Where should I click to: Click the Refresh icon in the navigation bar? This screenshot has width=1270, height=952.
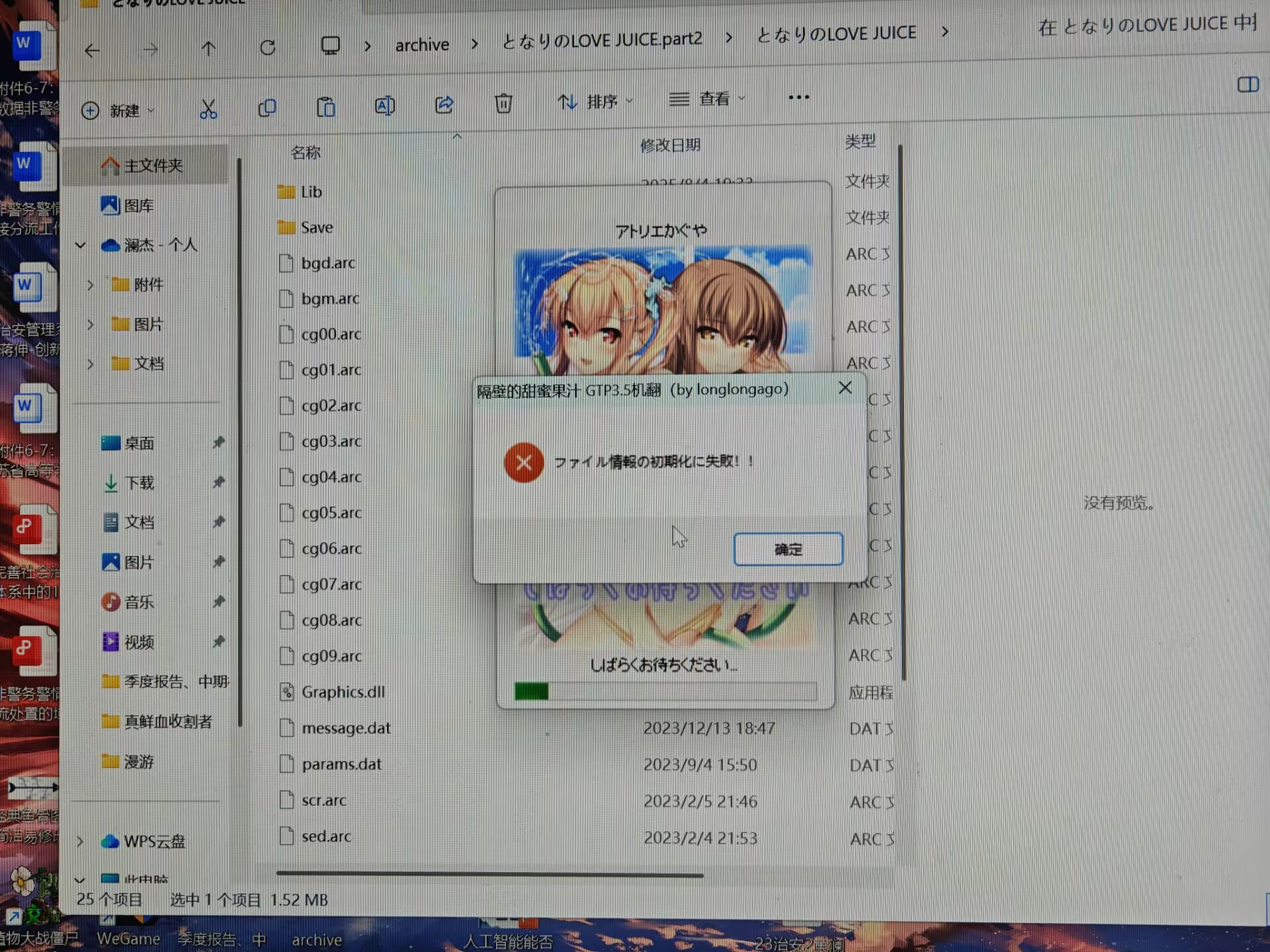(x=268, y=48)
